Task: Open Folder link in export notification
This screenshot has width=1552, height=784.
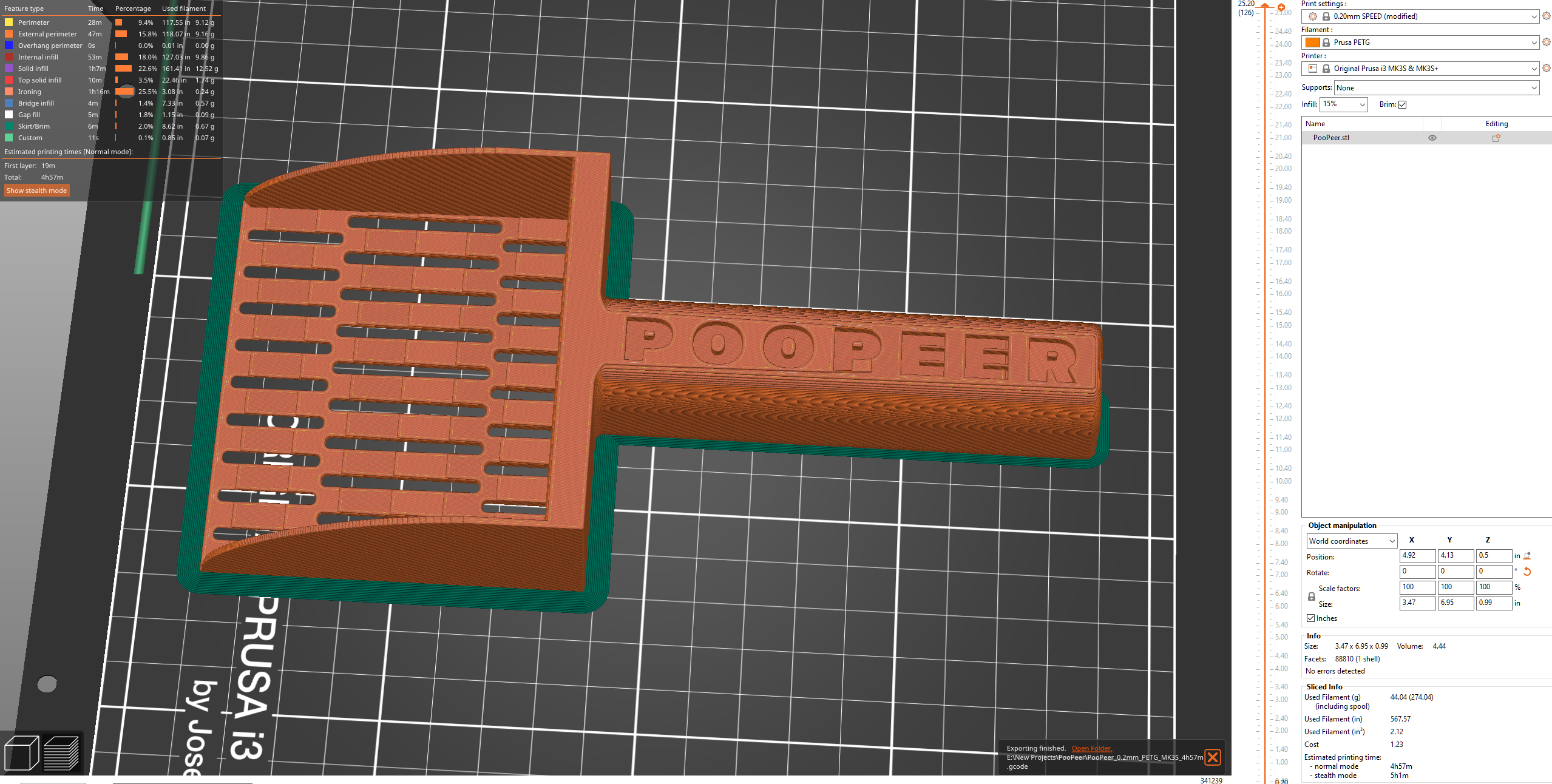Action: tap(1091, 748)
